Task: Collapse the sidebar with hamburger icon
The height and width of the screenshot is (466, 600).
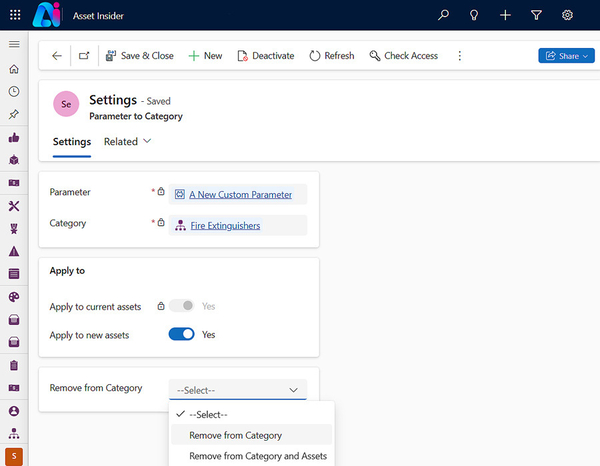Action: pos(14,44)
